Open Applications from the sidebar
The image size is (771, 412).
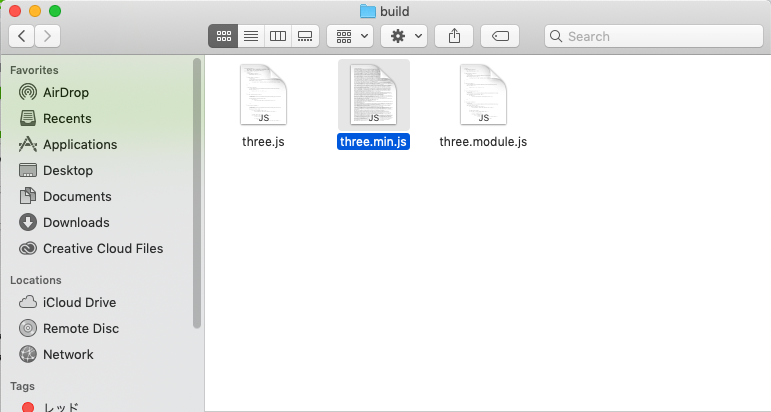pyautogui.click(x=68, y=145)
